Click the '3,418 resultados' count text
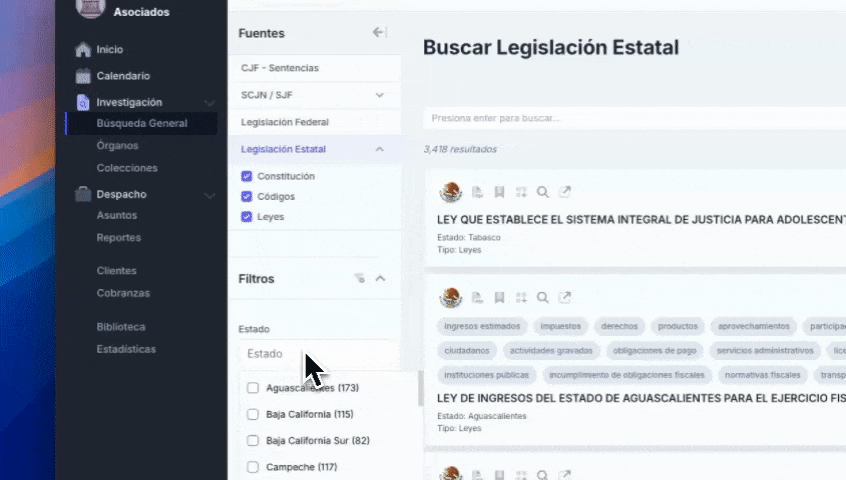 460,149
